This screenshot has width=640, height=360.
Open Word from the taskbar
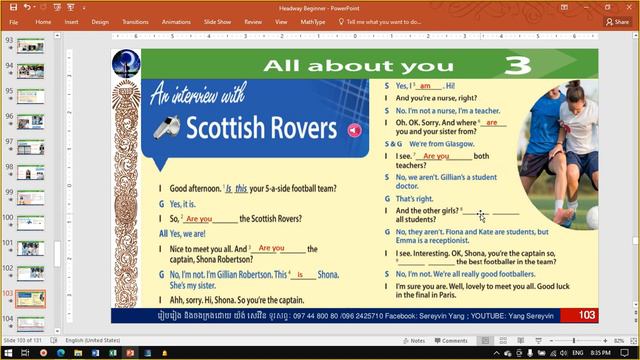96,353
